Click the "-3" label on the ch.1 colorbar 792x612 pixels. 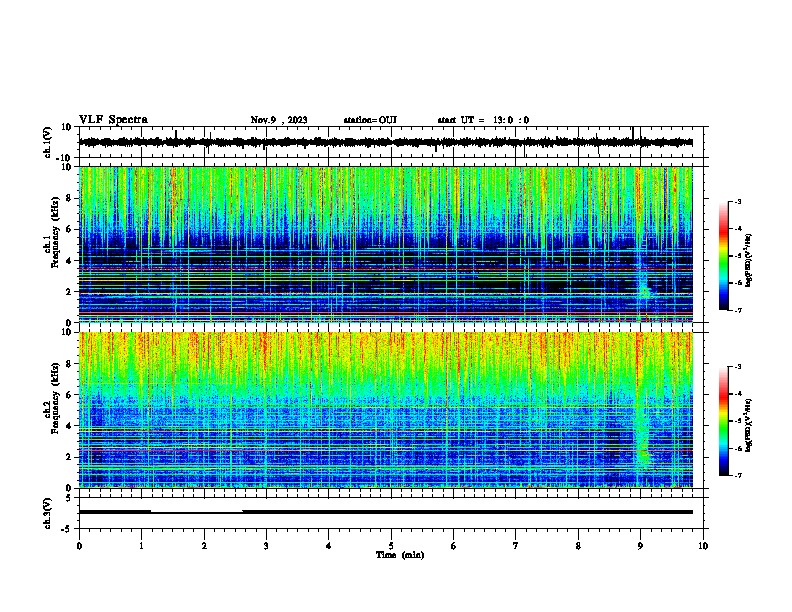point(738,201)
